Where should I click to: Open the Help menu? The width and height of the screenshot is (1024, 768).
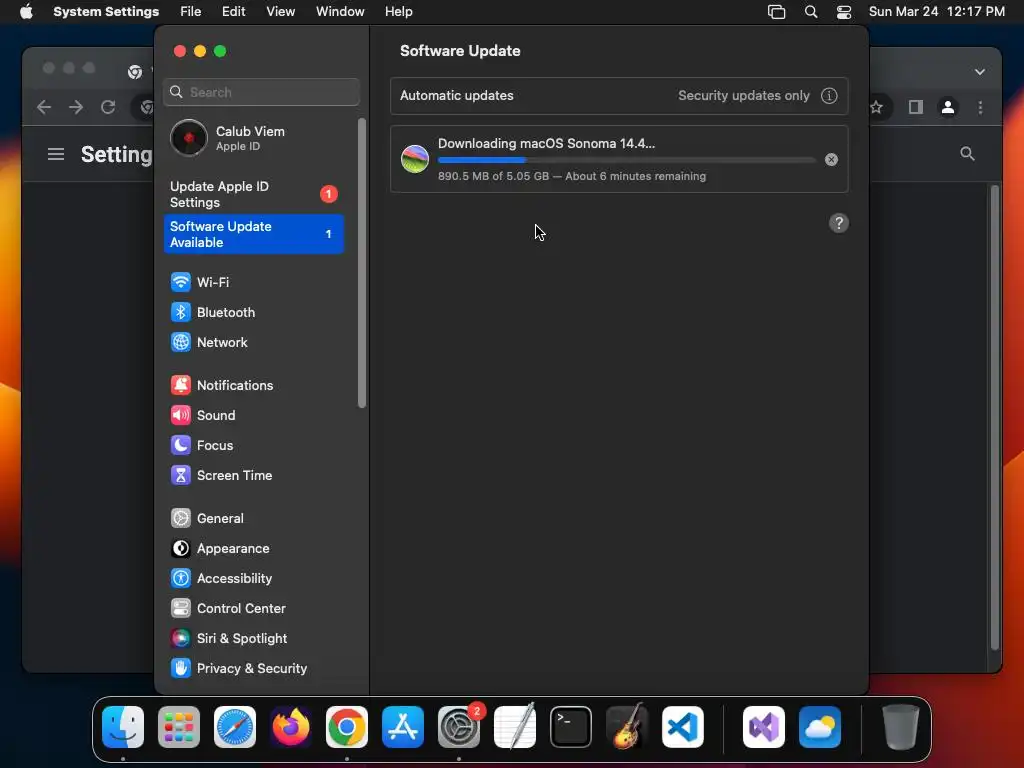pos(398,12)
